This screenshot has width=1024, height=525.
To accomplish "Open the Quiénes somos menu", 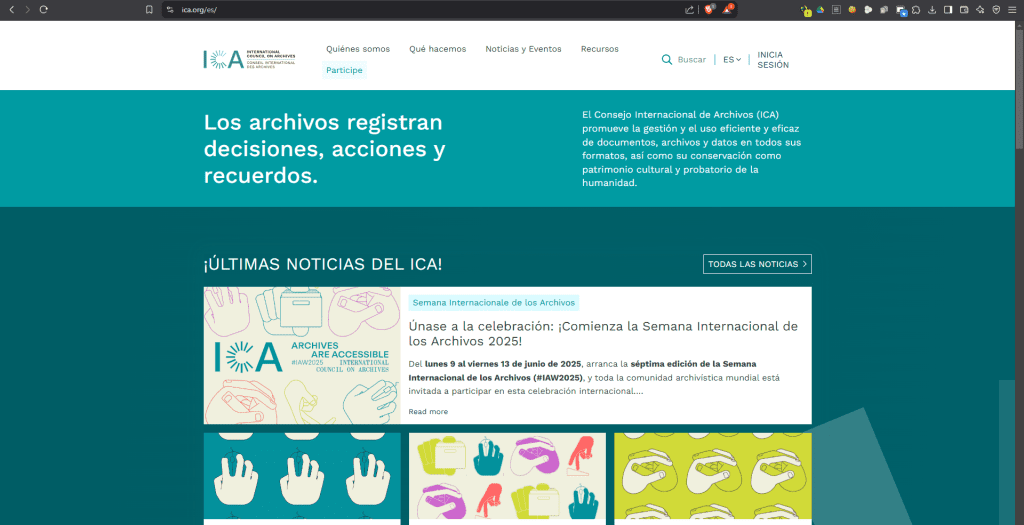I will point(358,49).
